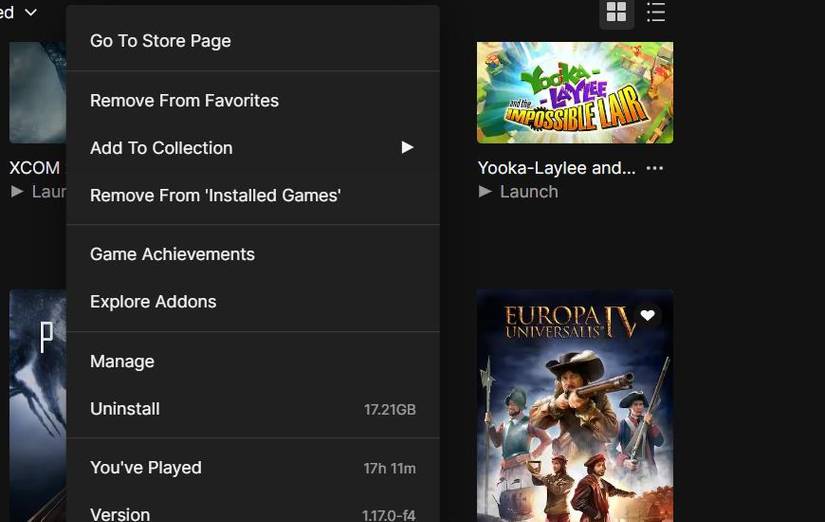The image size is (825, 522).
Task: Switch to grid view layout
Action: pos(616,13)
